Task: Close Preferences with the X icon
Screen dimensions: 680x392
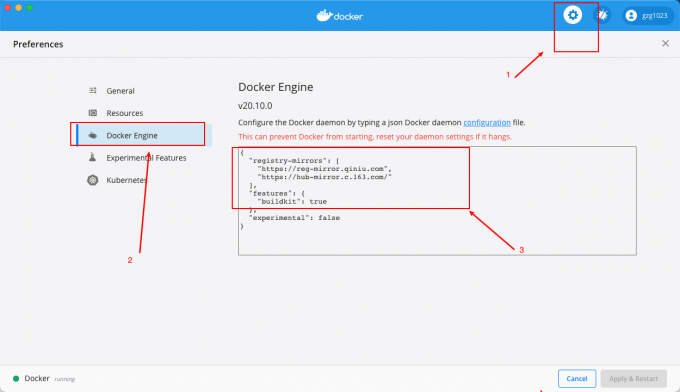Action: pyautogui.click(x=665, y=43)
